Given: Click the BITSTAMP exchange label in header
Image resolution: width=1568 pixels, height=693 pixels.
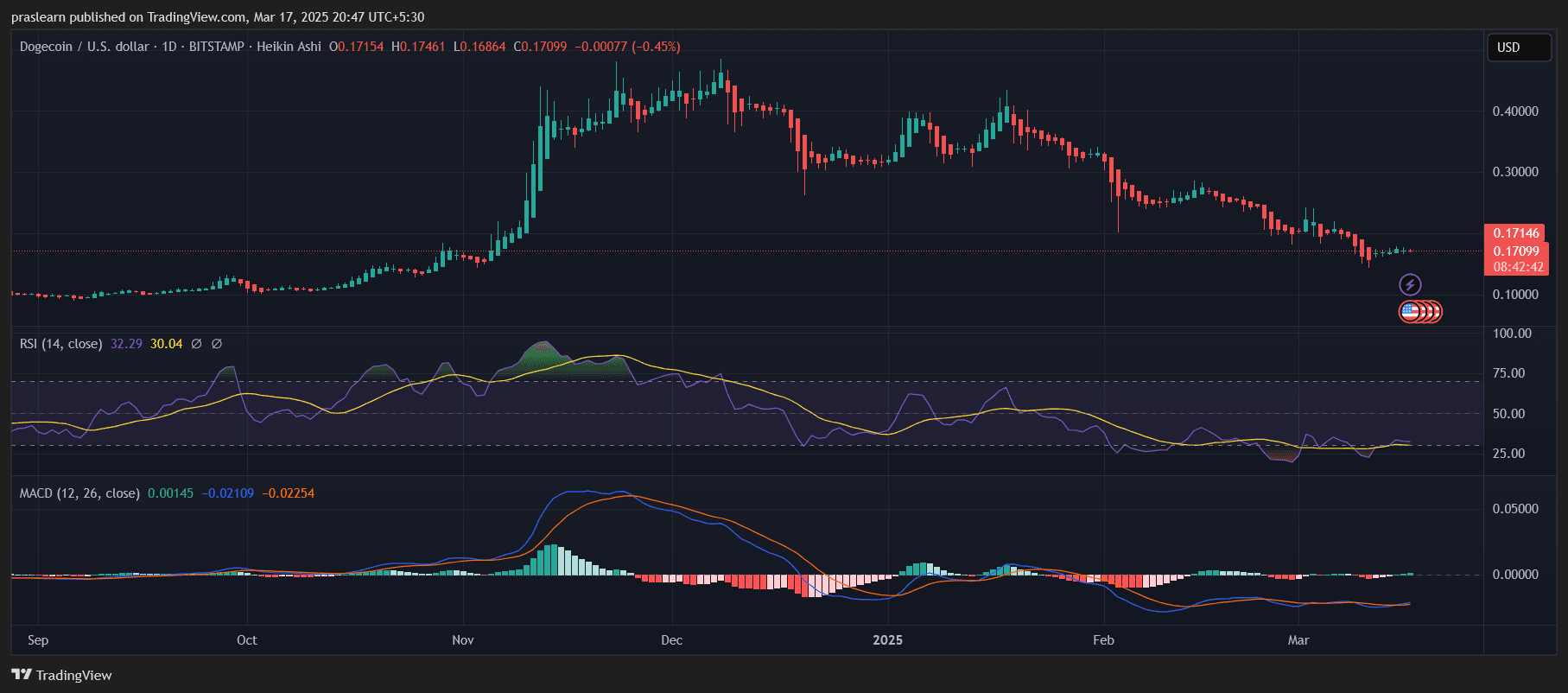Looking at the screenshot, I should point(216,47).
